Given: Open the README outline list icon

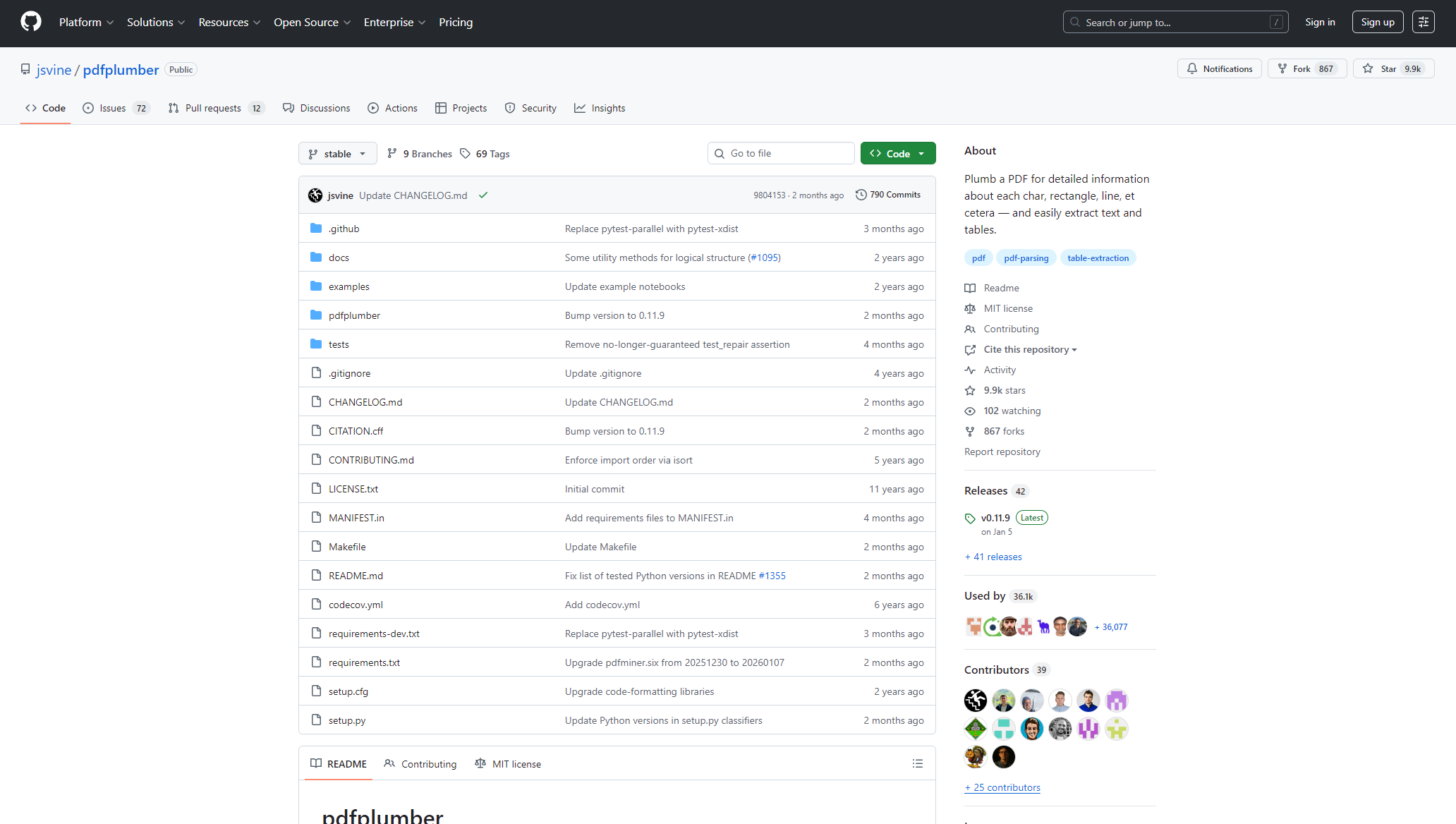Looking at the screenshot, I should pos(917,763).
